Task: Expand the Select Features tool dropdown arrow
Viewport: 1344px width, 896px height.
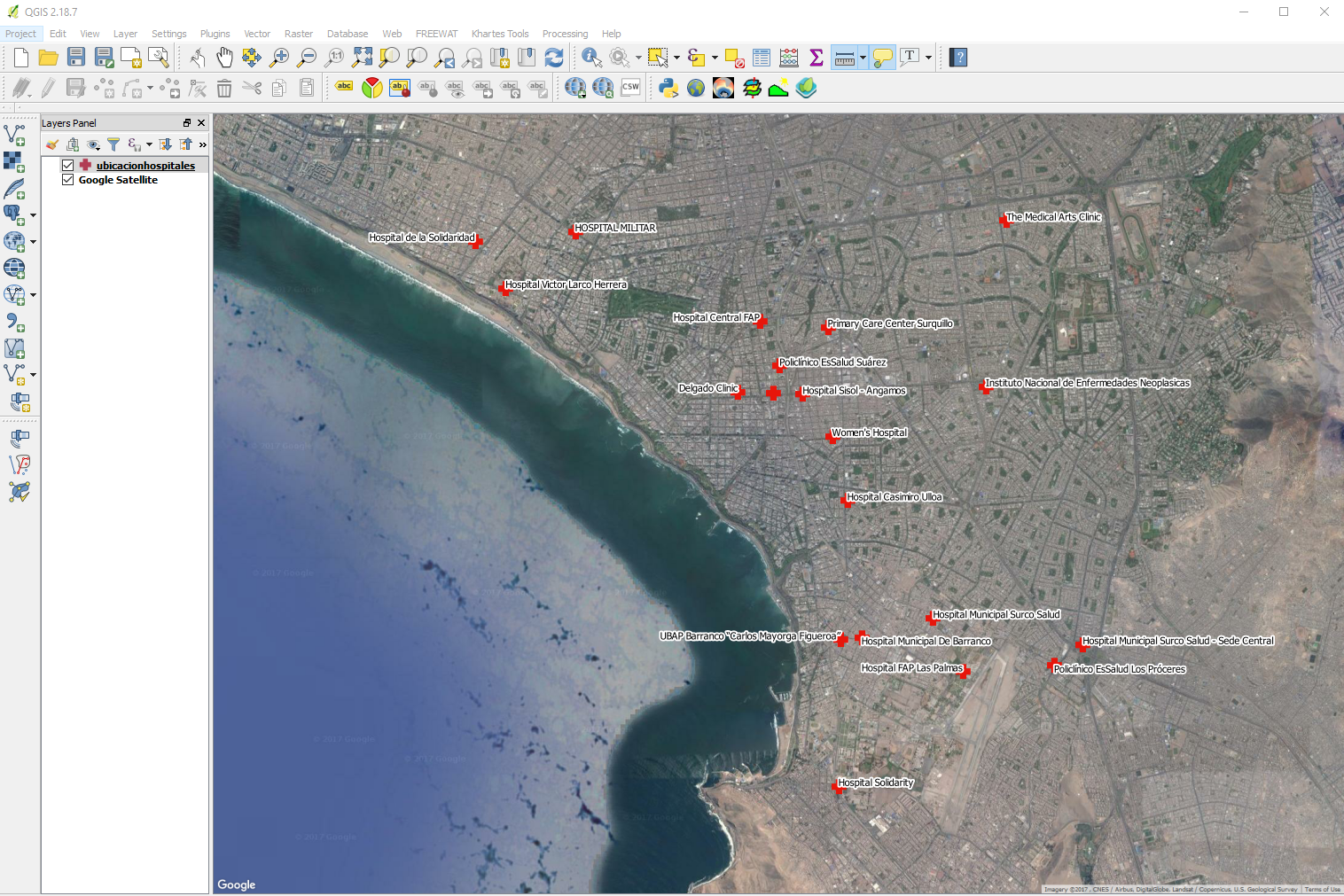Action: [676, 58]
